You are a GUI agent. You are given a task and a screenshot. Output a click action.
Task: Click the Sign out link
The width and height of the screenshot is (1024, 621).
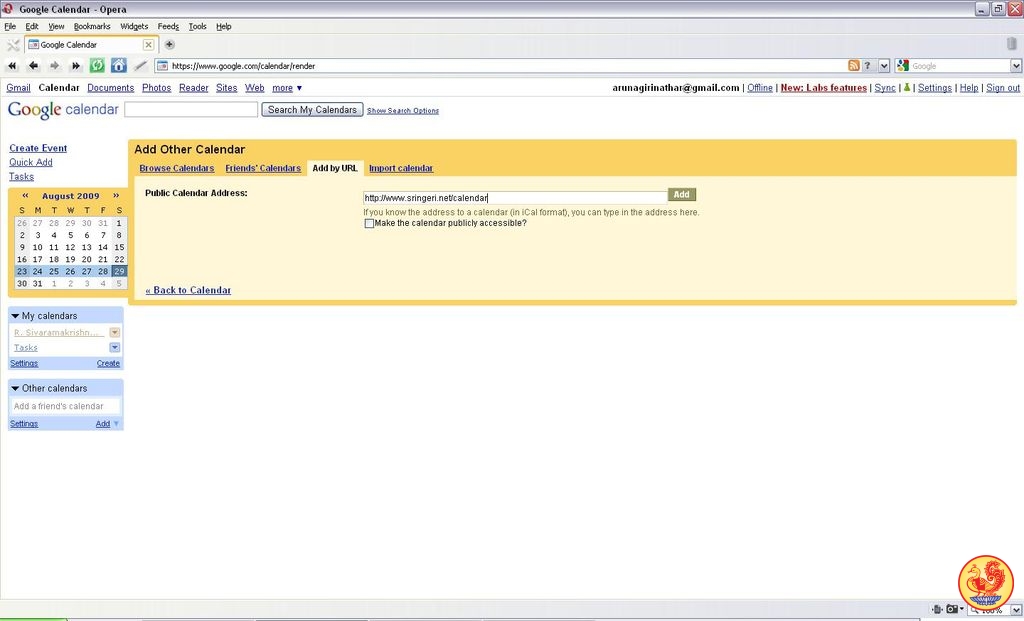tap(1002, 88)
